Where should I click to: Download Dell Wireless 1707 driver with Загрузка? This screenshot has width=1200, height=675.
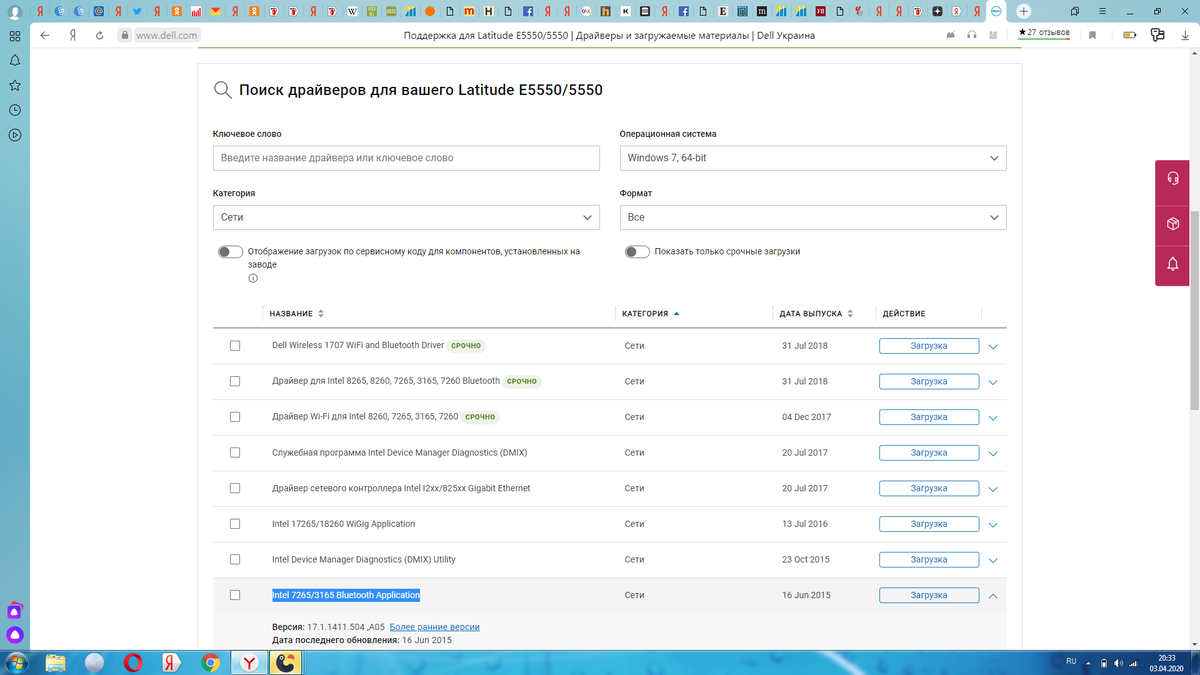(929, 346)
